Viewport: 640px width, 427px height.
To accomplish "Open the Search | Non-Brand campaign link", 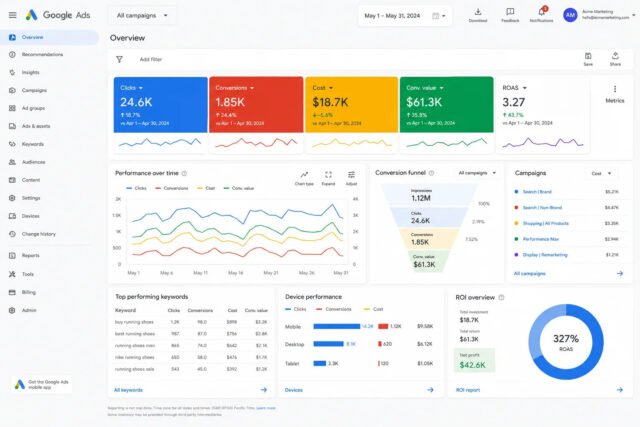I will [x=542, y=207].
